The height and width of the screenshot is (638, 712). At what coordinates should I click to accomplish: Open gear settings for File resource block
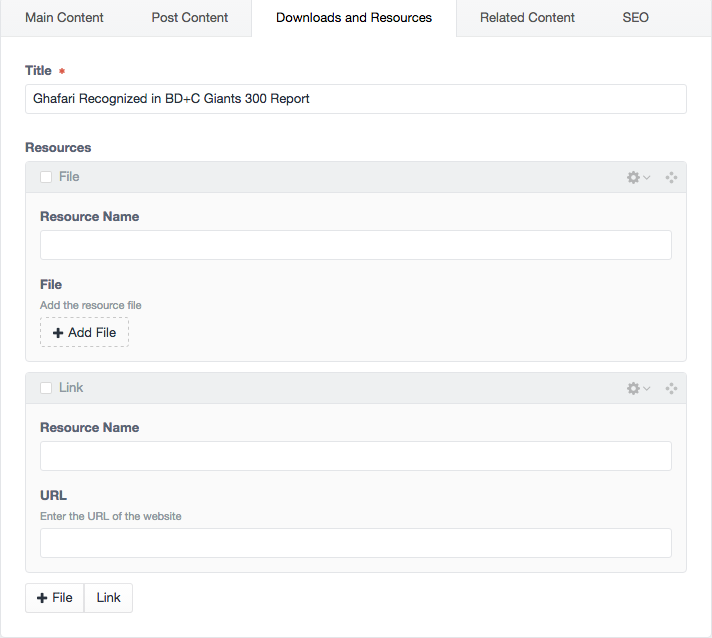633,177
